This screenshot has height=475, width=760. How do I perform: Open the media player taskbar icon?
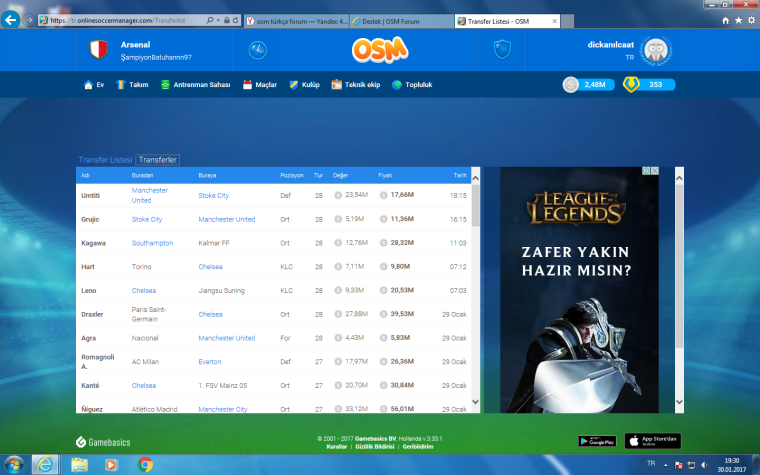click(x=111, y=465)
